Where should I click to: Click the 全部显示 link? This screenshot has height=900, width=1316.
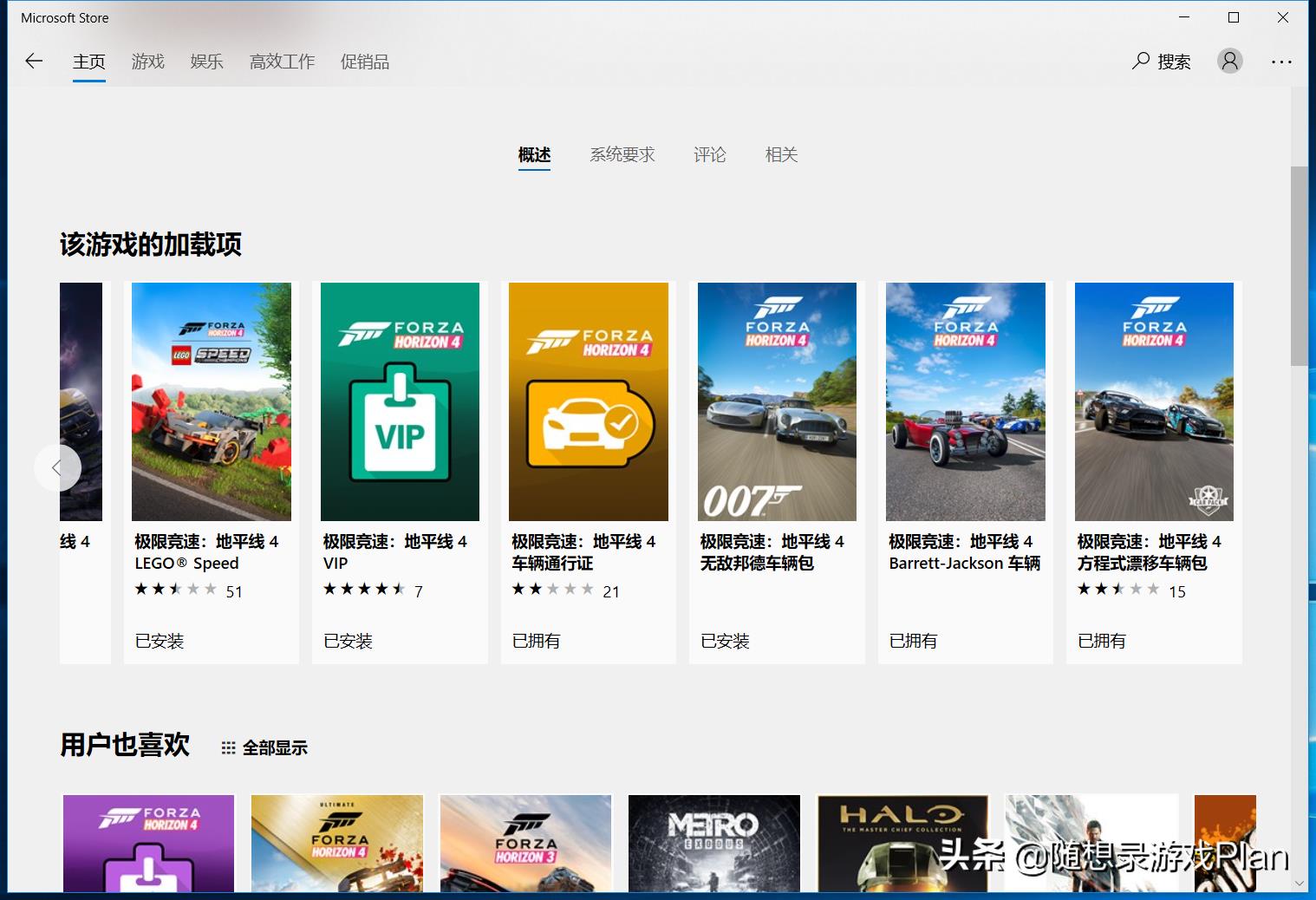(x=275, y=747)
